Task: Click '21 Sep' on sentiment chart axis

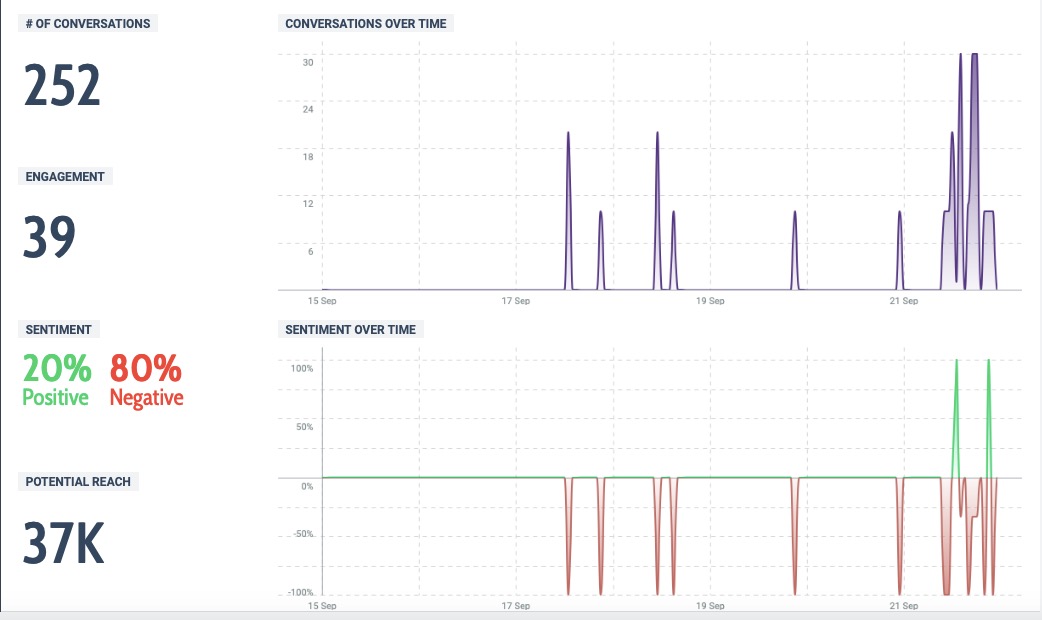Action: coord(903,606)
